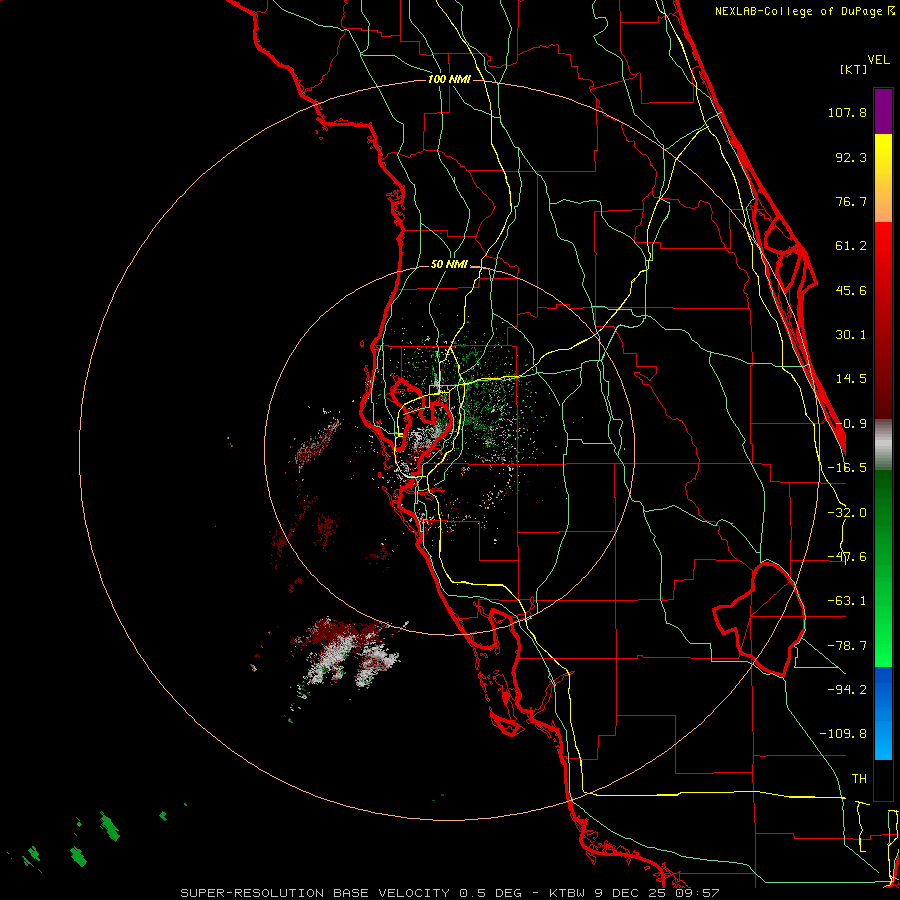Click the -63.1 legend value
900x900 pixels.
[x=847, y=601]
